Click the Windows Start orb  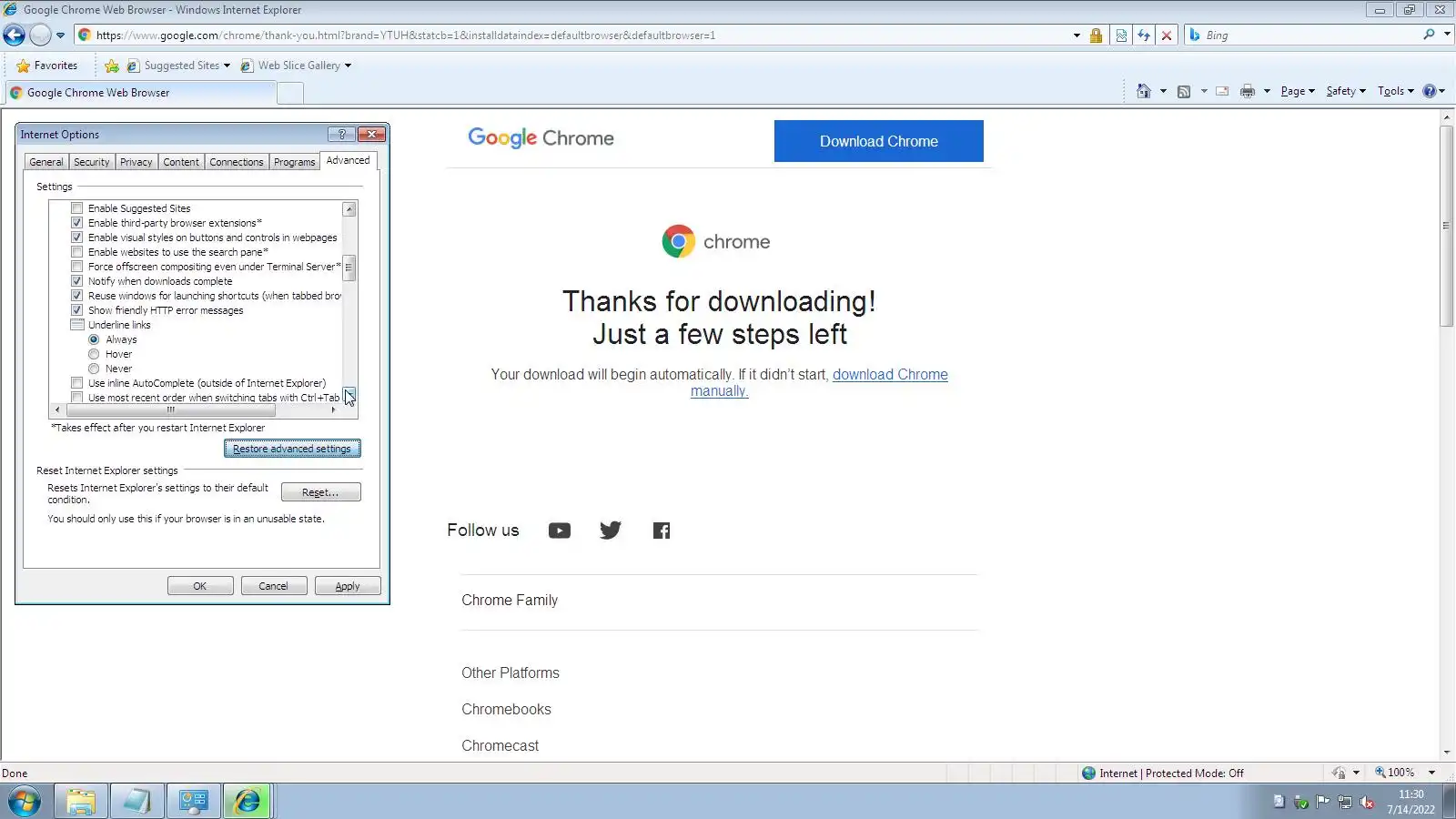(x=25, y=802)
